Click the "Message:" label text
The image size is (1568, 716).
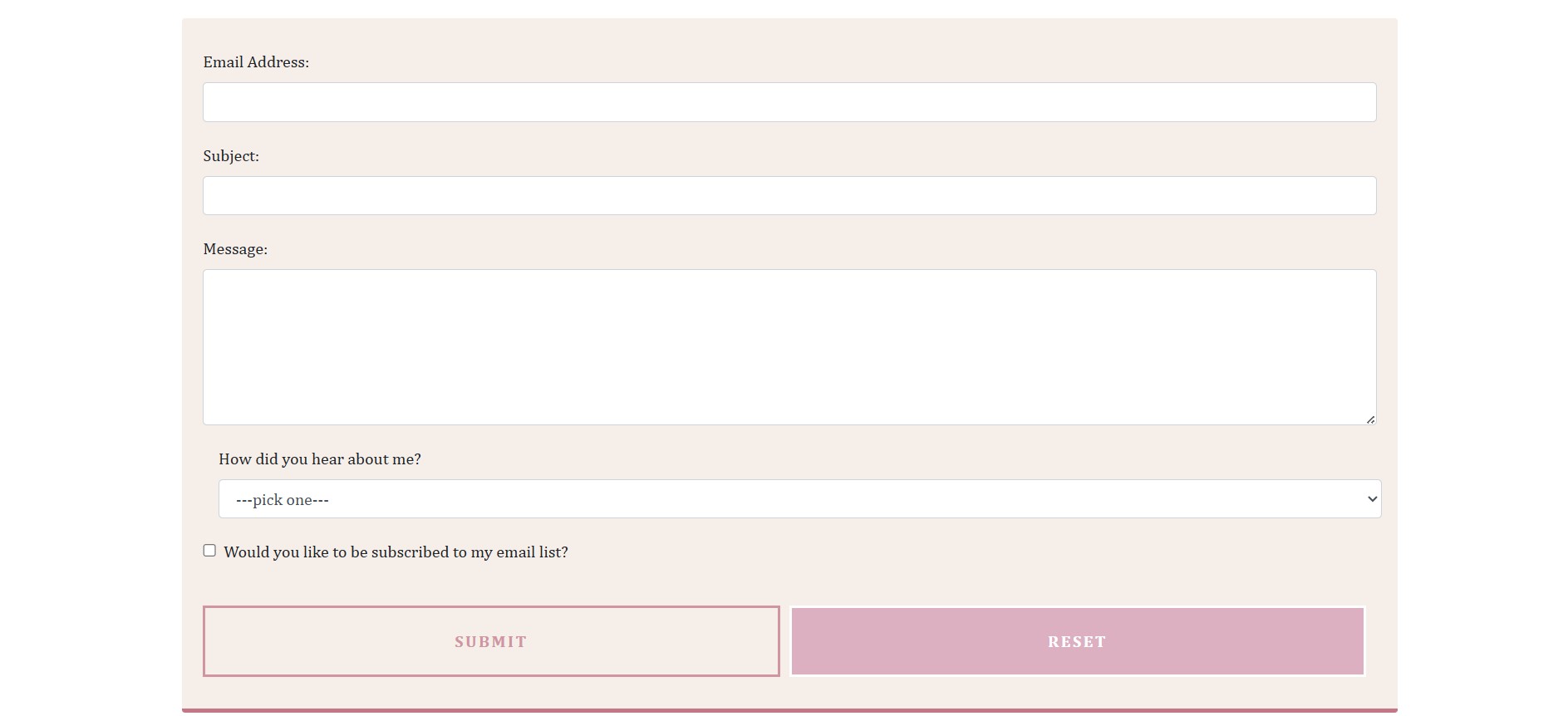click(x=235, y=249)
